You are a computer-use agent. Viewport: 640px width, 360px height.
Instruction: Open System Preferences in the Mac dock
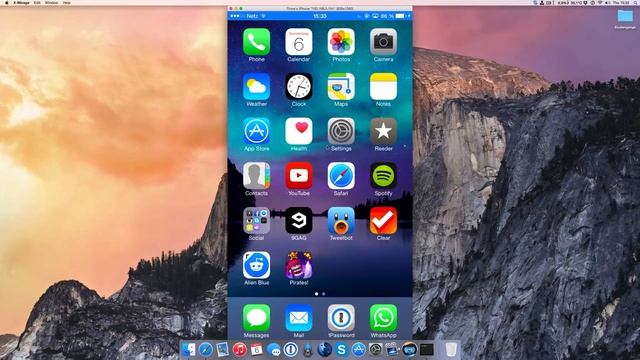[x=376, y=350]
